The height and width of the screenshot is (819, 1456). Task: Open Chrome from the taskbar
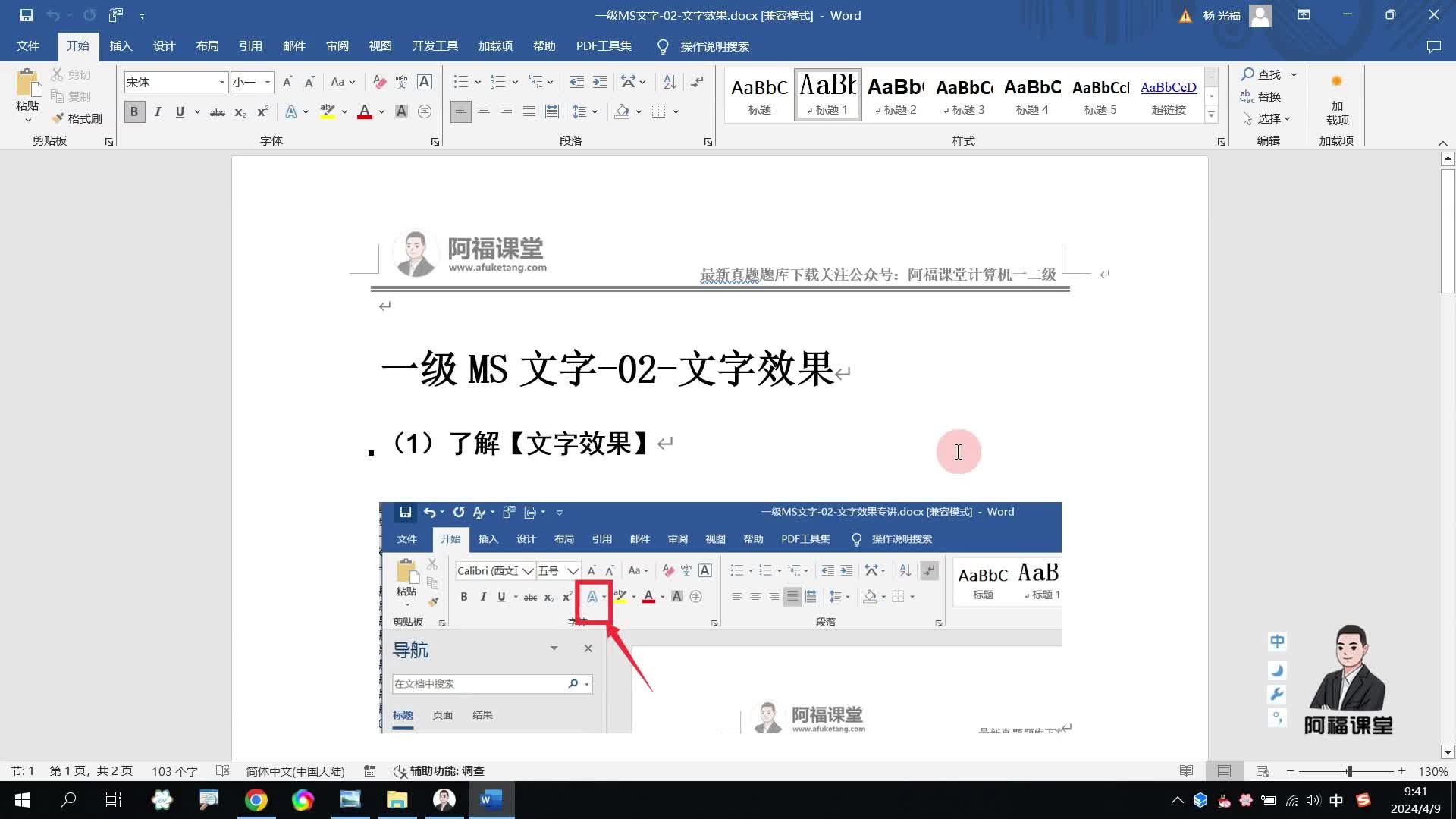256,800
